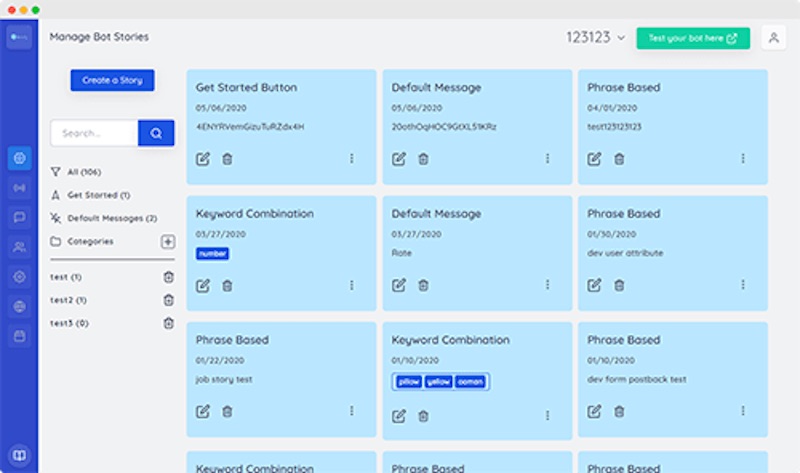Click the app logo in sidebar
The width and height of the screenshot is (800, 473).
coord(19,37)
